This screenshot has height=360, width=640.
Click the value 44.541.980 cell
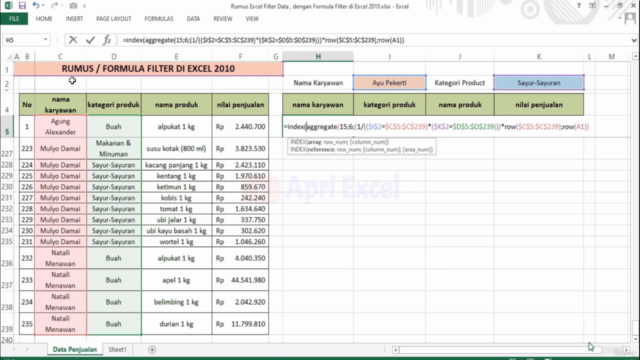click(240, 280)
